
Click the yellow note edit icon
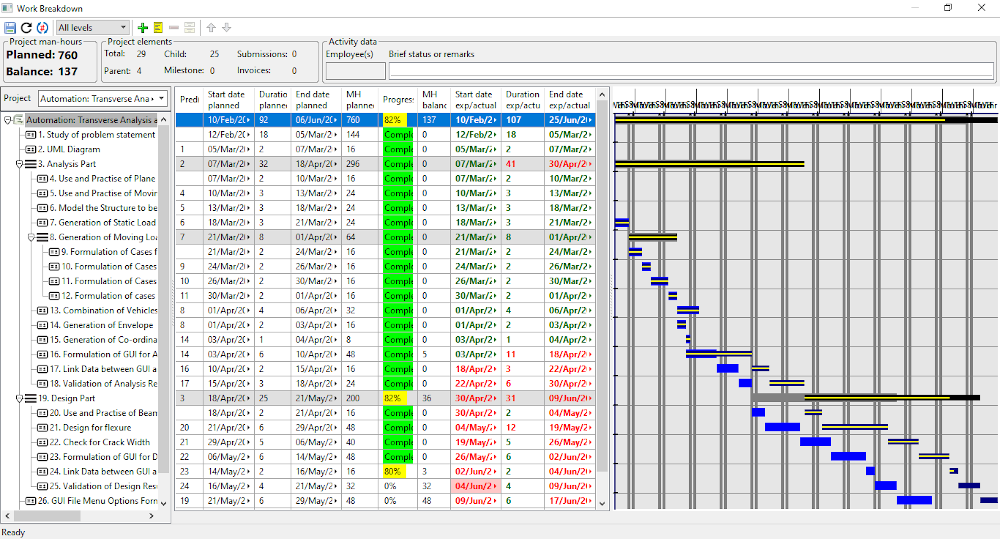[158, 27]
